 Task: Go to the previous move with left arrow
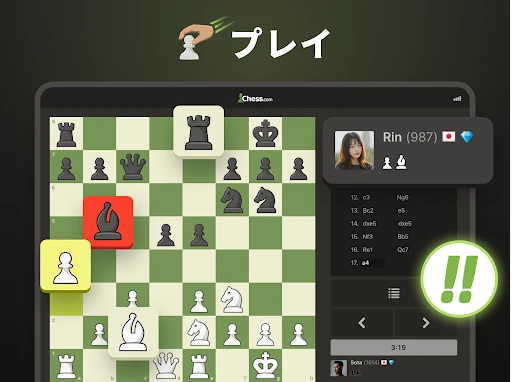click(x=362, y=323)
